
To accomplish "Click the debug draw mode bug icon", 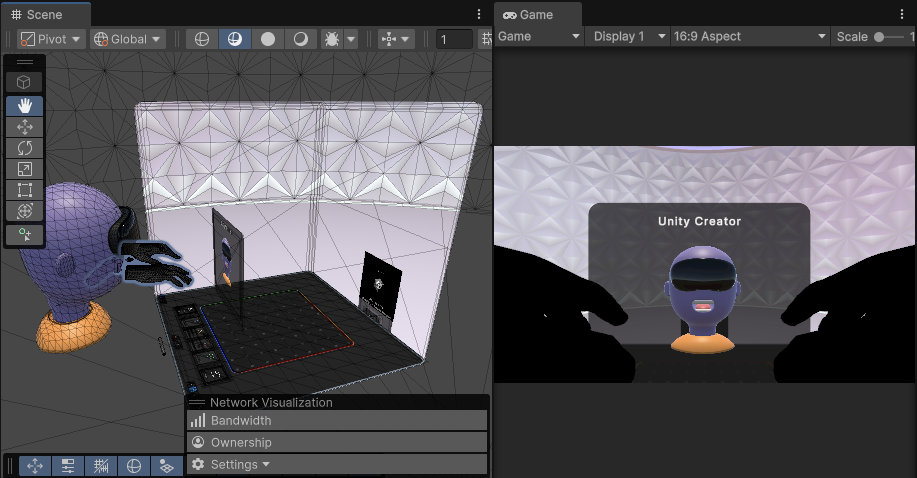I will [332, 39].
